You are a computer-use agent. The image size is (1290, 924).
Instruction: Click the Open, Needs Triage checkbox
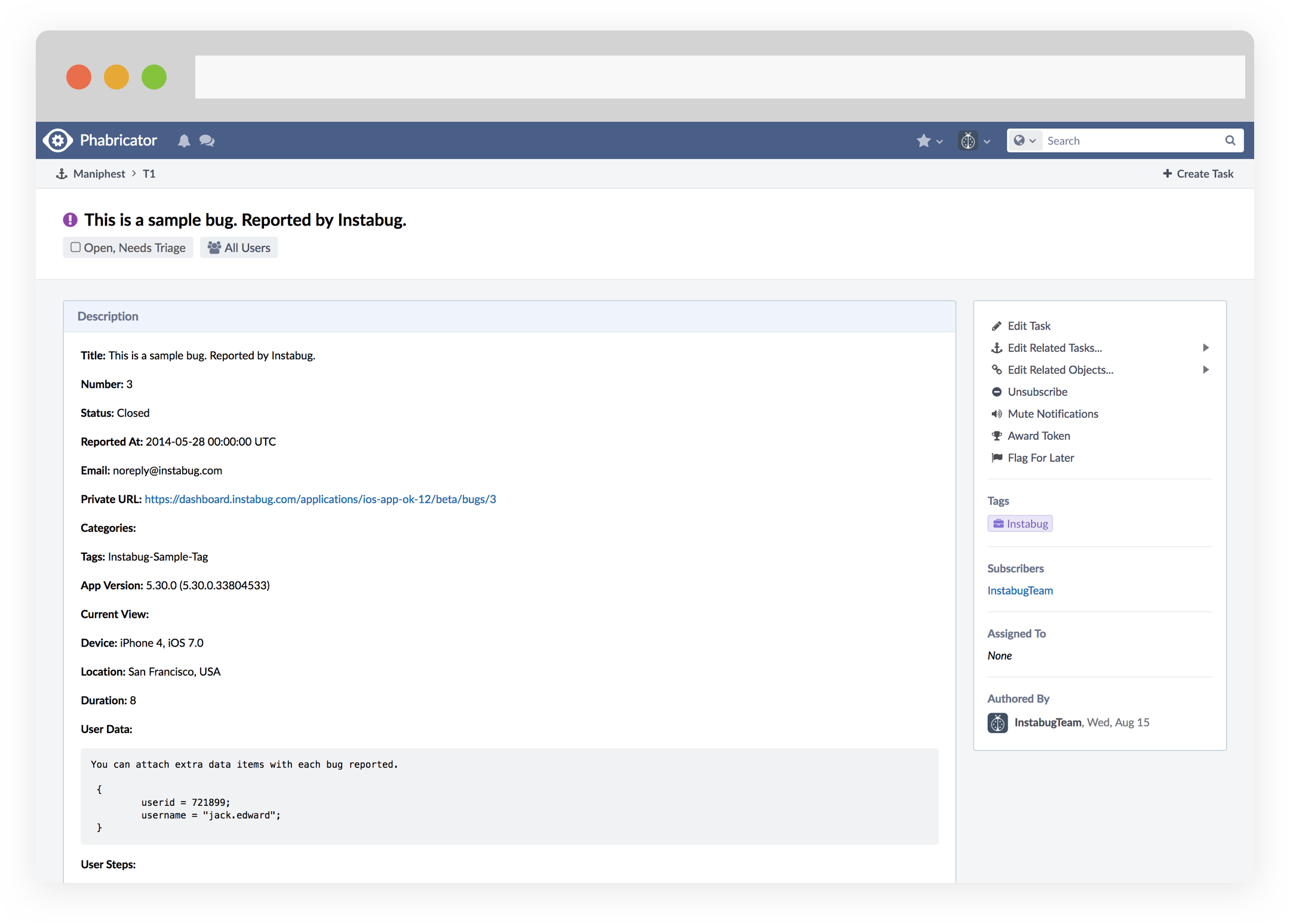tap(76, 247)
